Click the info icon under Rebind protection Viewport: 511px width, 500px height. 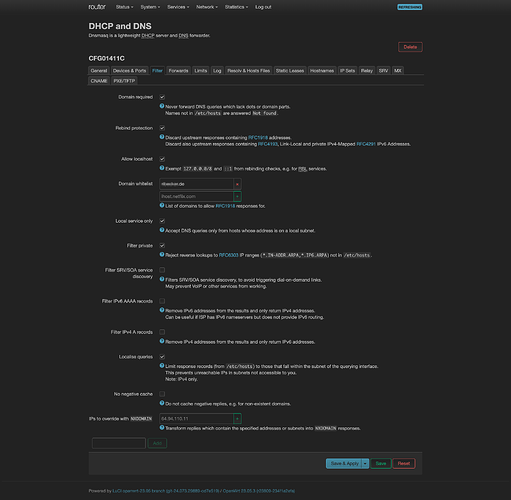click(x=162, y=137)
